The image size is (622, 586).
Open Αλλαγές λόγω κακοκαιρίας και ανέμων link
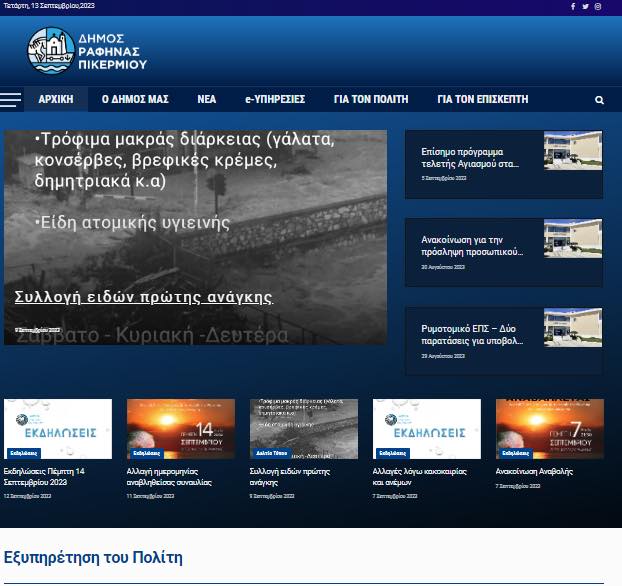(419, 477)
